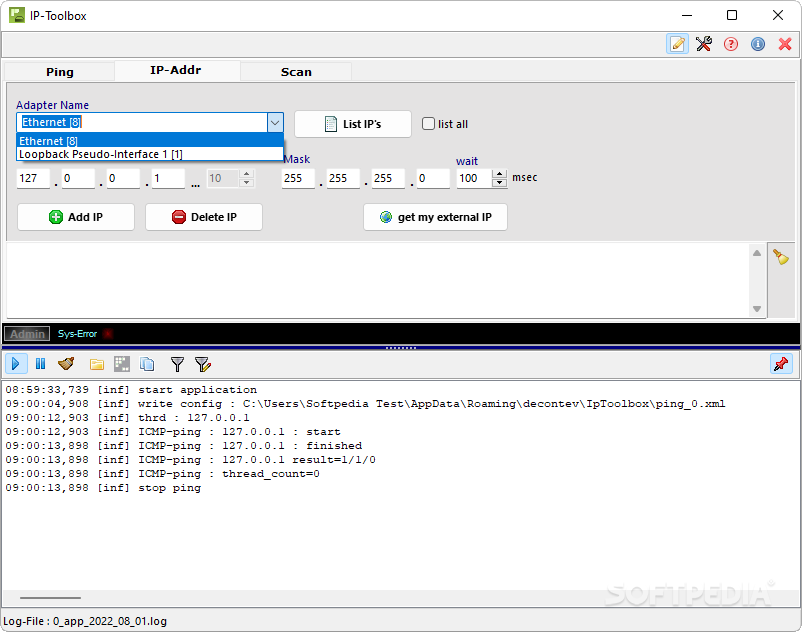This screenshot has width=802, height=632.
Task: Open the log folder icon
Action: (x=97, y=364)
